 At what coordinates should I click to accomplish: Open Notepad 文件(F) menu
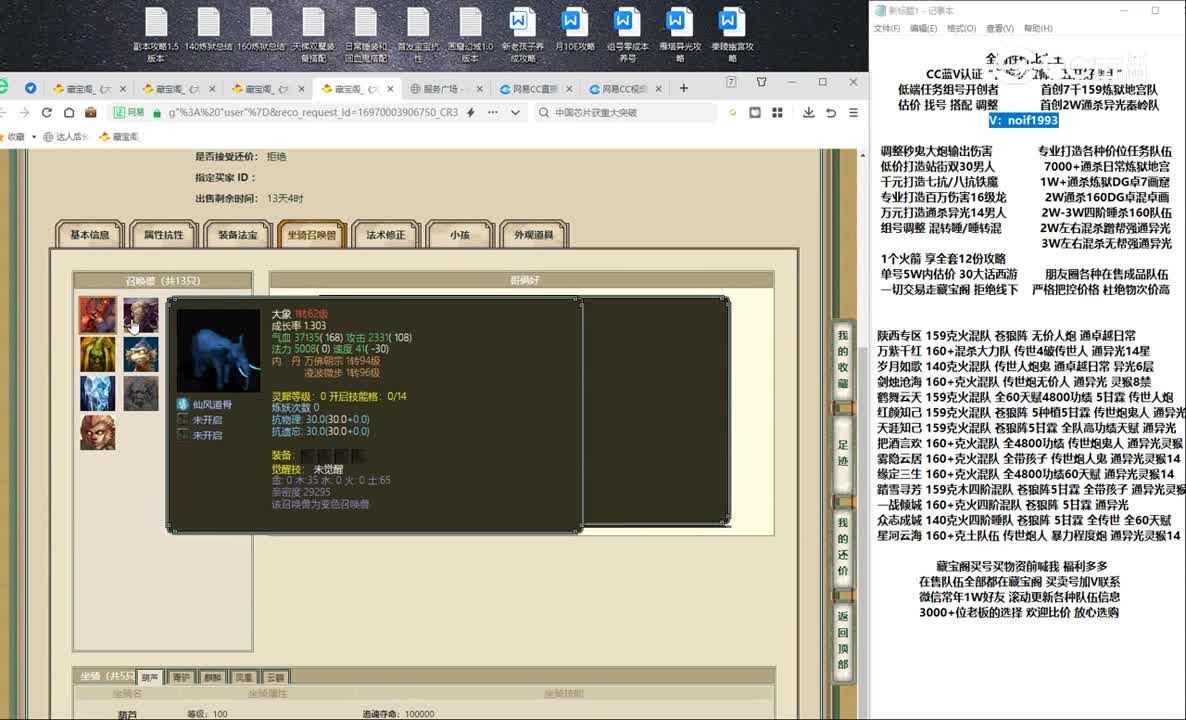[x=886, y=29]
